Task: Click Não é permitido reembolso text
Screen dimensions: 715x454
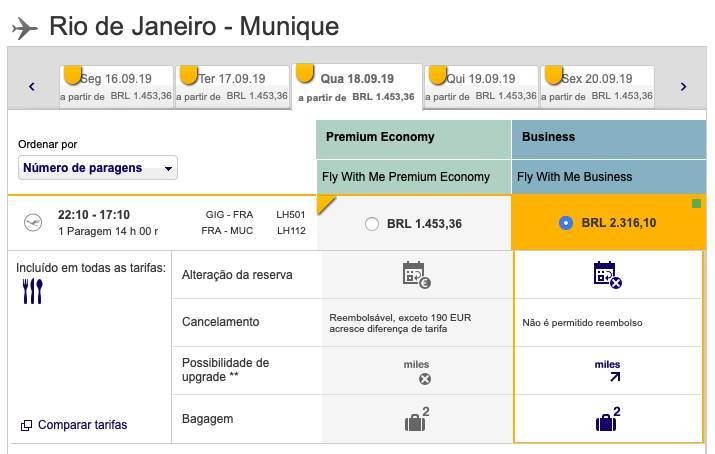Action: coord(582,323)
